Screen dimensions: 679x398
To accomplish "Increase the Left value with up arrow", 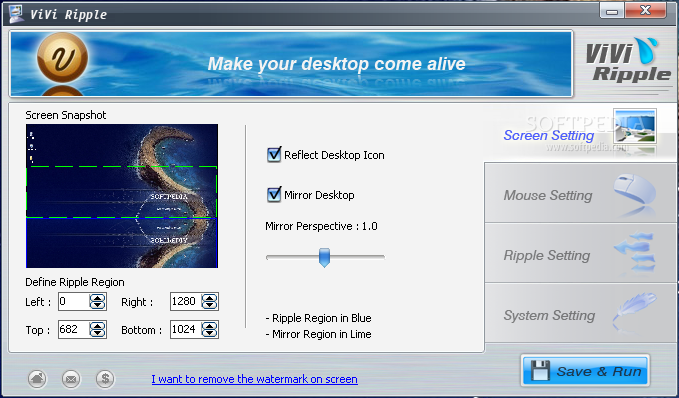I will 97,298.
